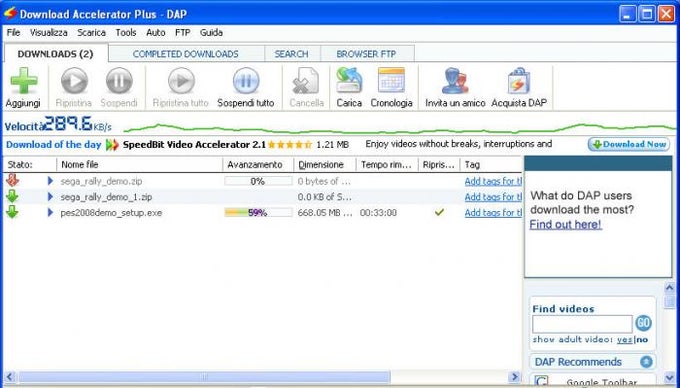
Task: Click the 59% progress bar of pes2008demo_setup.exe
Action: pyautogui.click(x=258, y=212)
